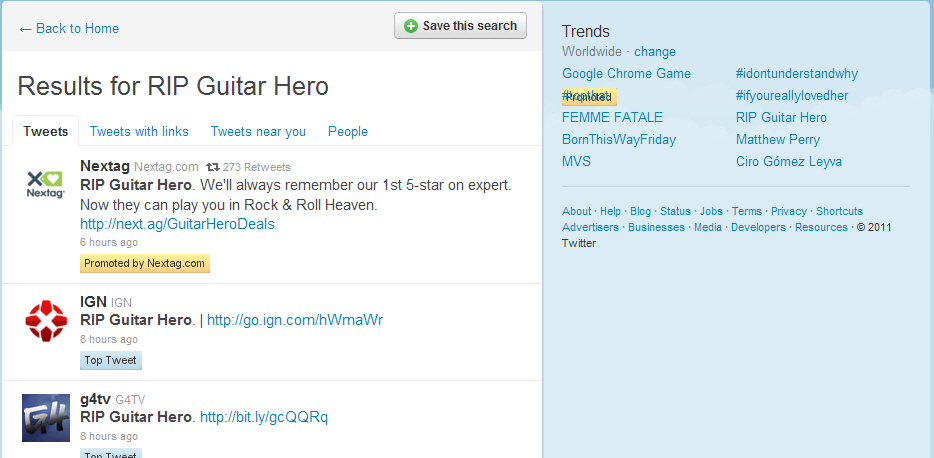The image size is (934, 458).
Task: Open the Status footer link
Action: click(675, 211)
